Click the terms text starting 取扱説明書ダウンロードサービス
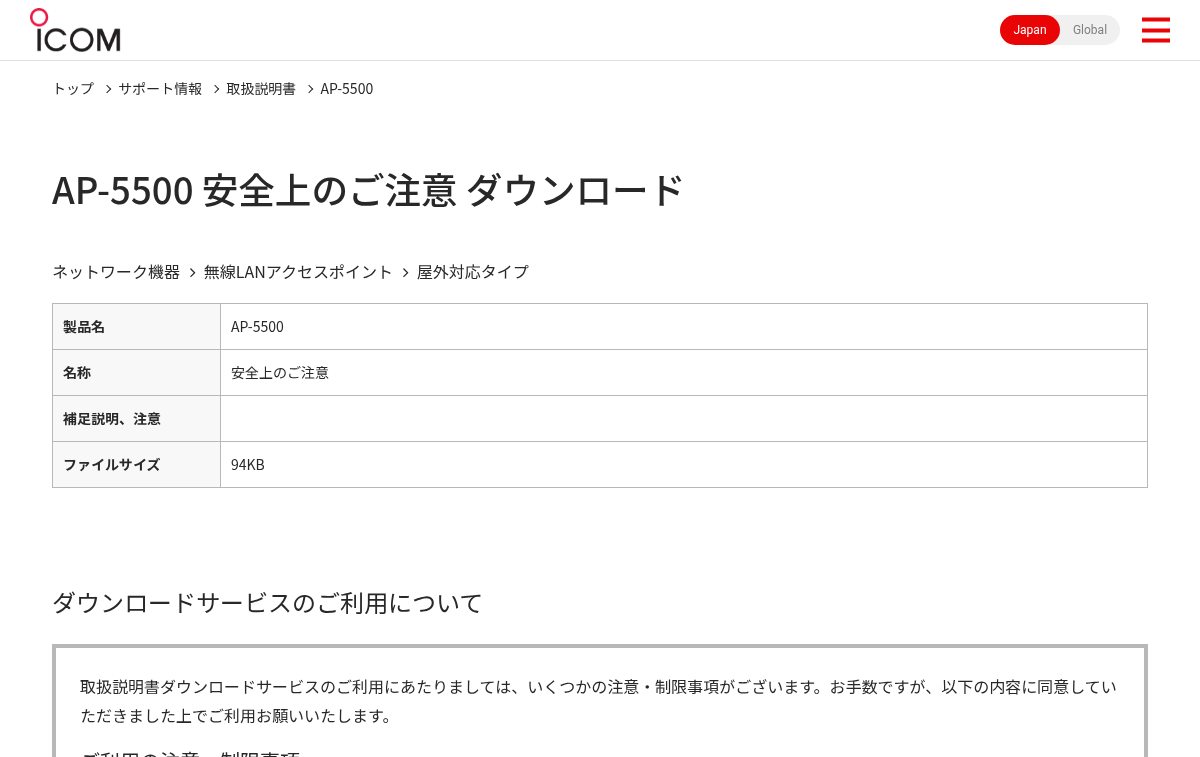Image resolution: width=1200 pixels, height=757 pixels. pos(598,702)
